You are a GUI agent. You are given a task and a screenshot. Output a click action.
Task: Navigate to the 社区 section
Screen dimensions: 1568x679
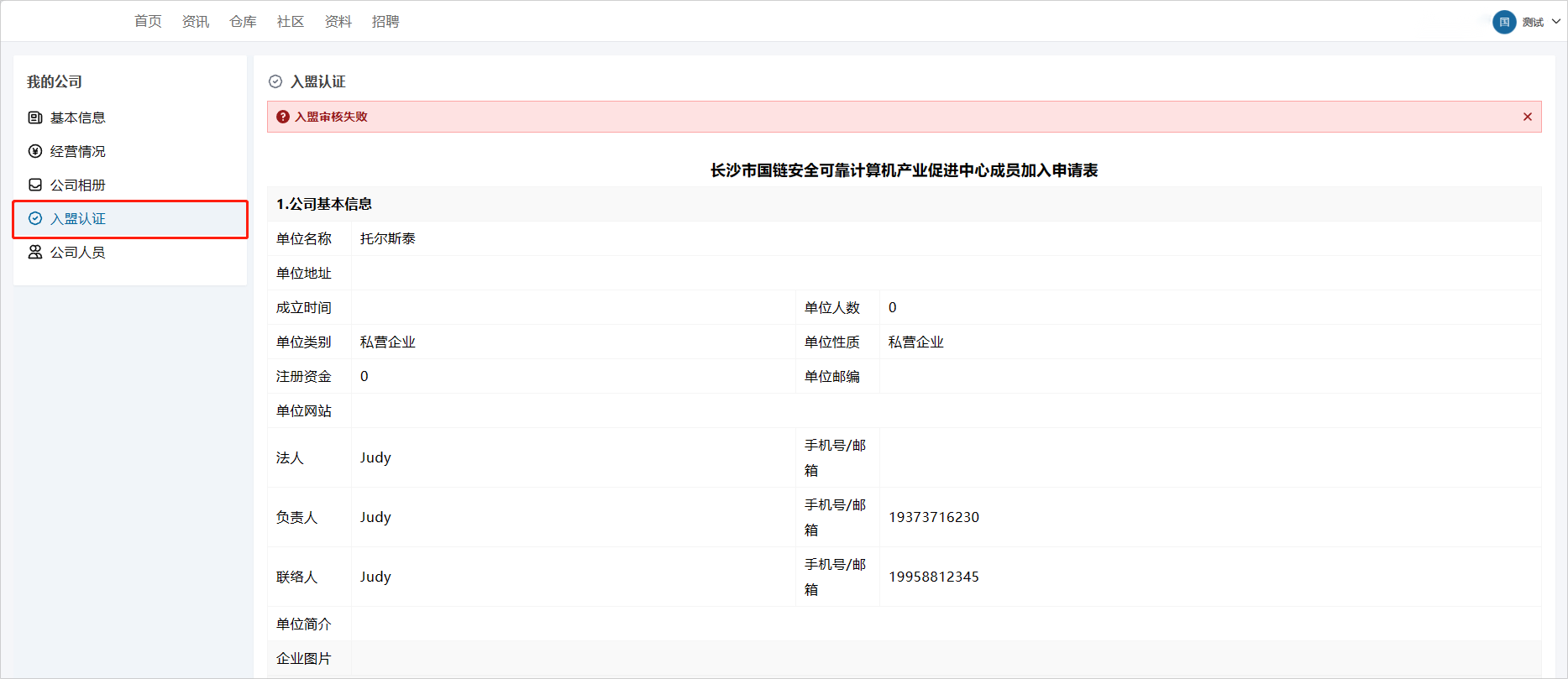[291, 22]
